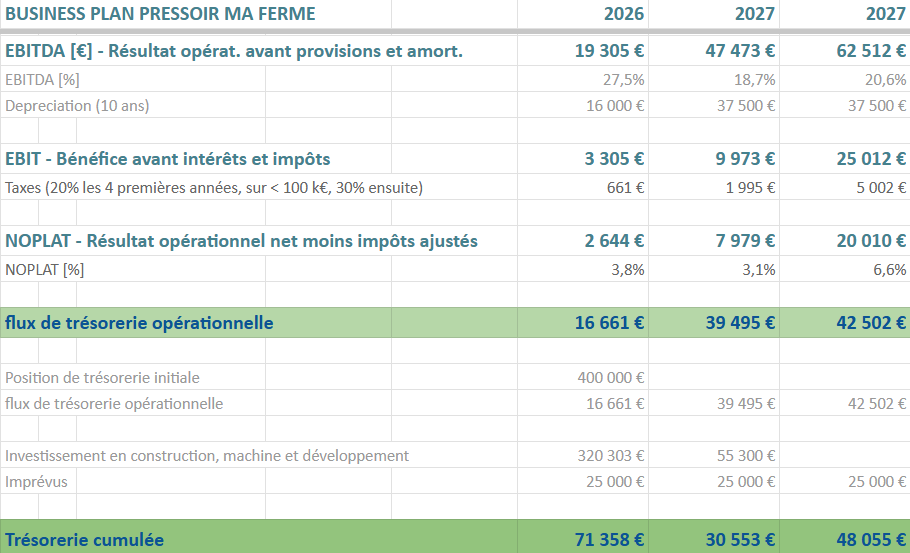
Task: Select the "Depreciation (10 ans)" row label
Action: tap(77, 105)
